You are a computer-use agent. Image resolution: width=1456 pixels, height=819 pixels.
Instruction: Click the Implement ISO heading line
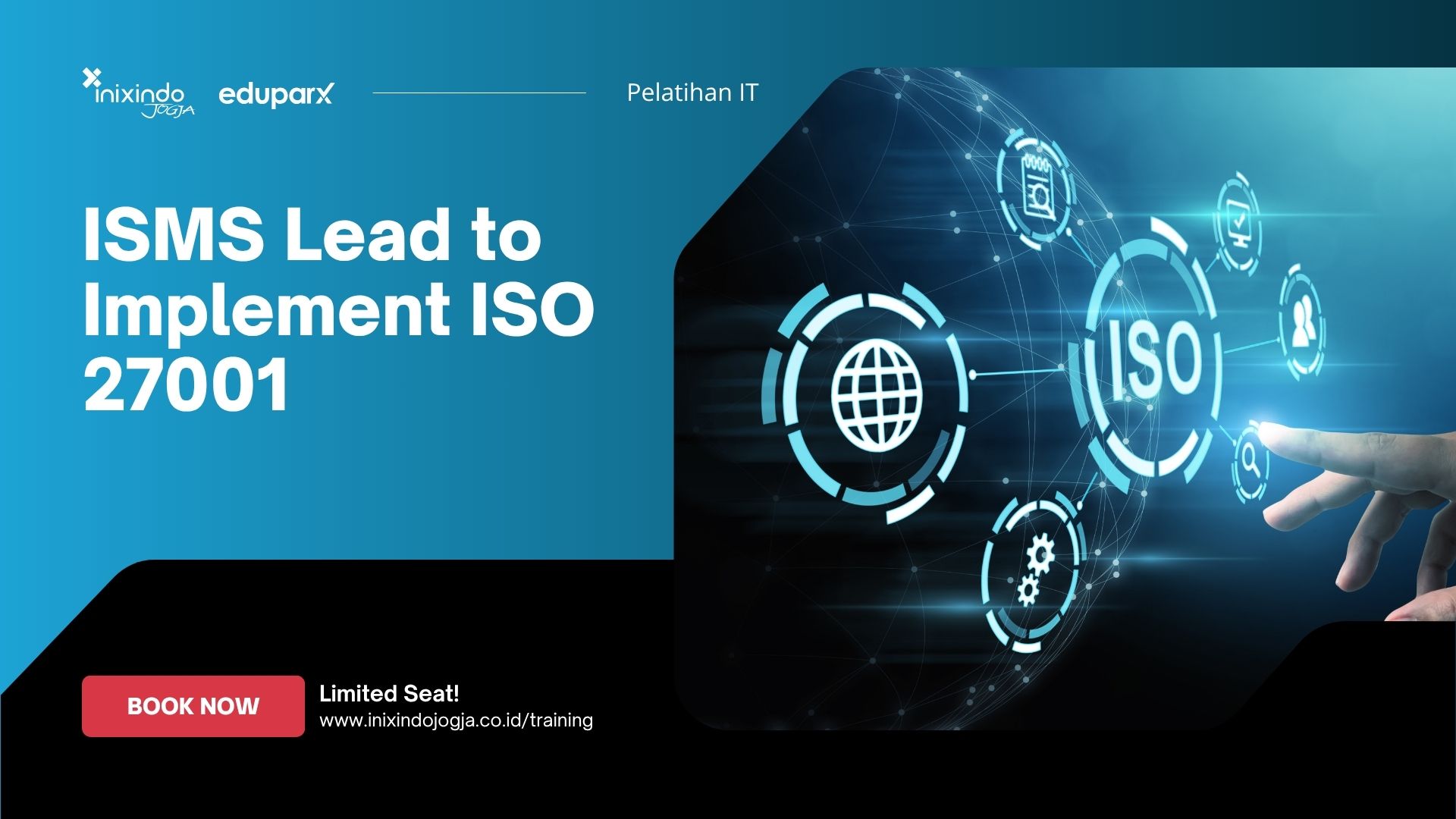[338, 309]
